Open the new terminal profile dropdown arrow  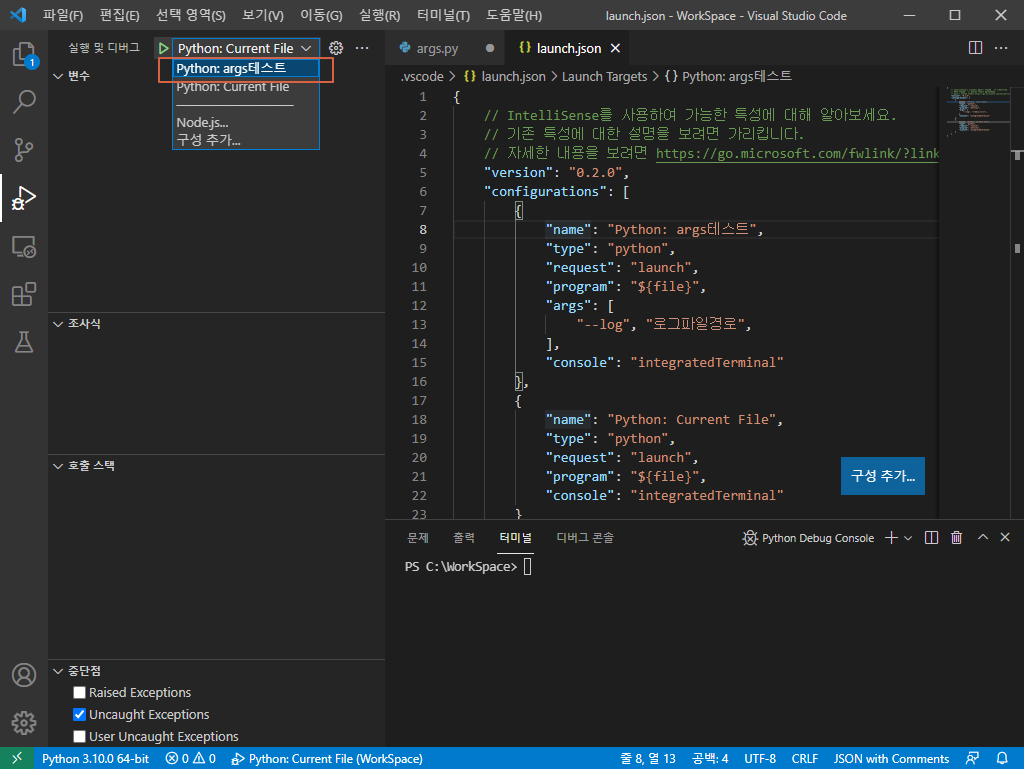tap(908, 539)
